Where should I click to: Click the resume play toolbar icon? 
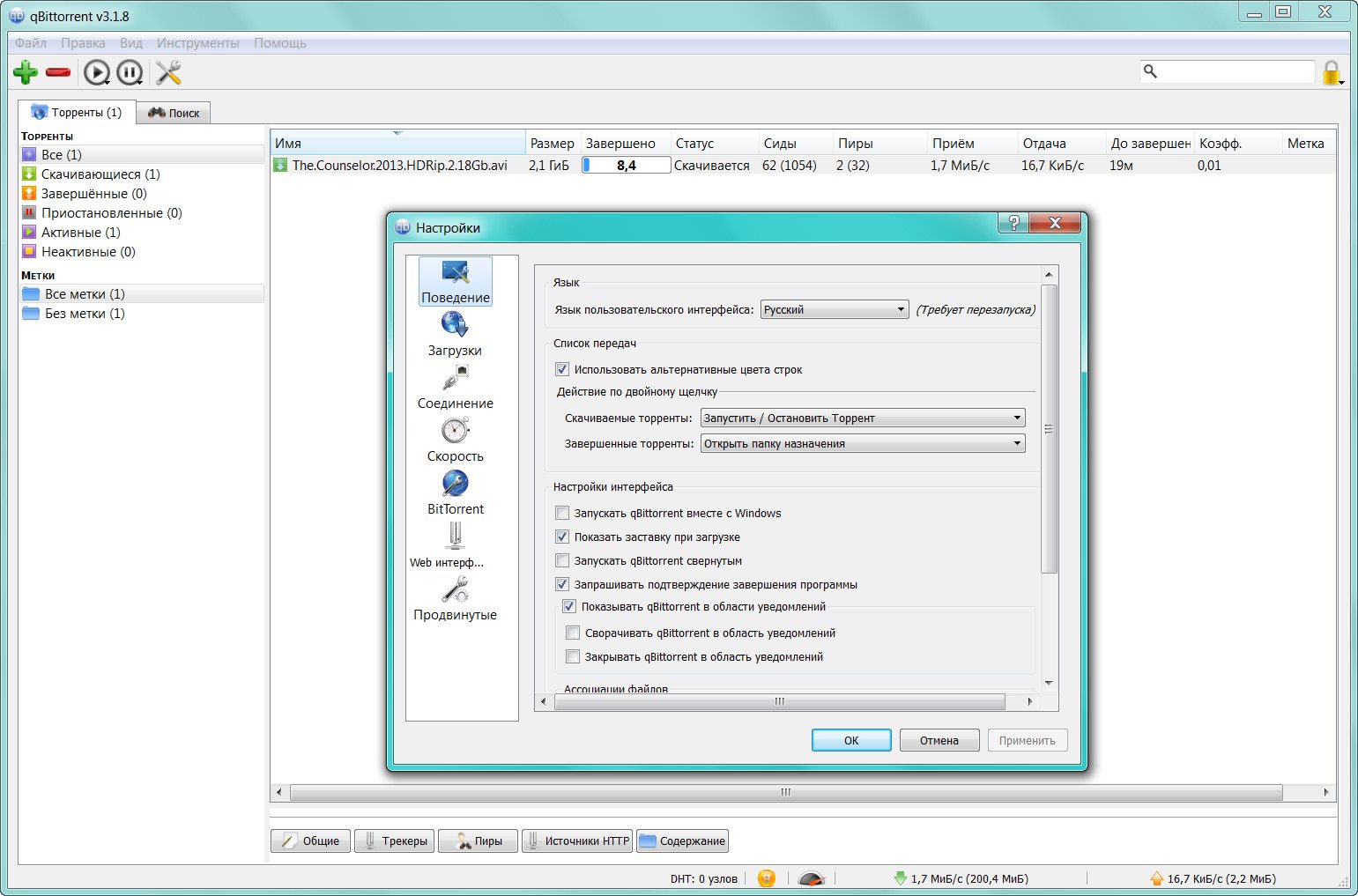[x=97, y=72]
